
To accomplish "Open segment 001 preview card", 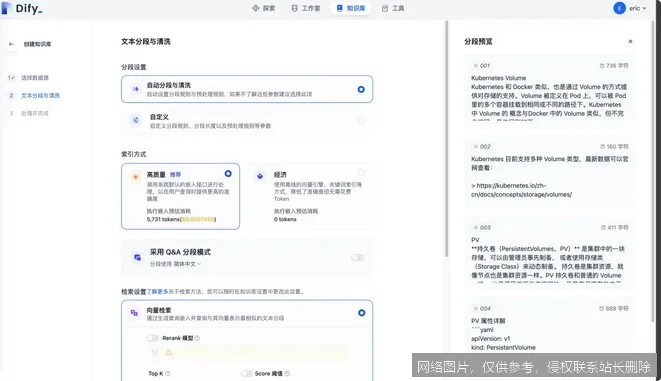I will coord(549,91).
